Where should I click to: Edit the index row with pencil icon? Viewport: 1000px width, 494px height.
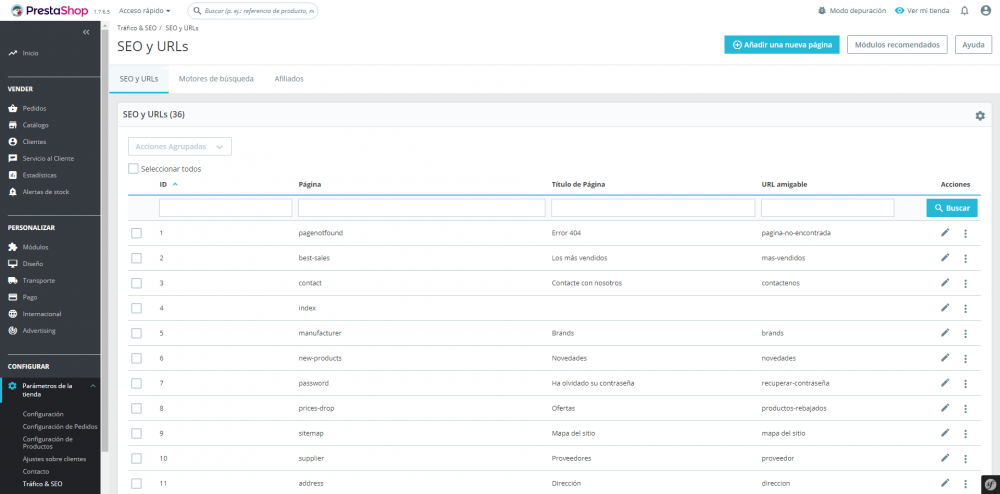pos(945,307)
